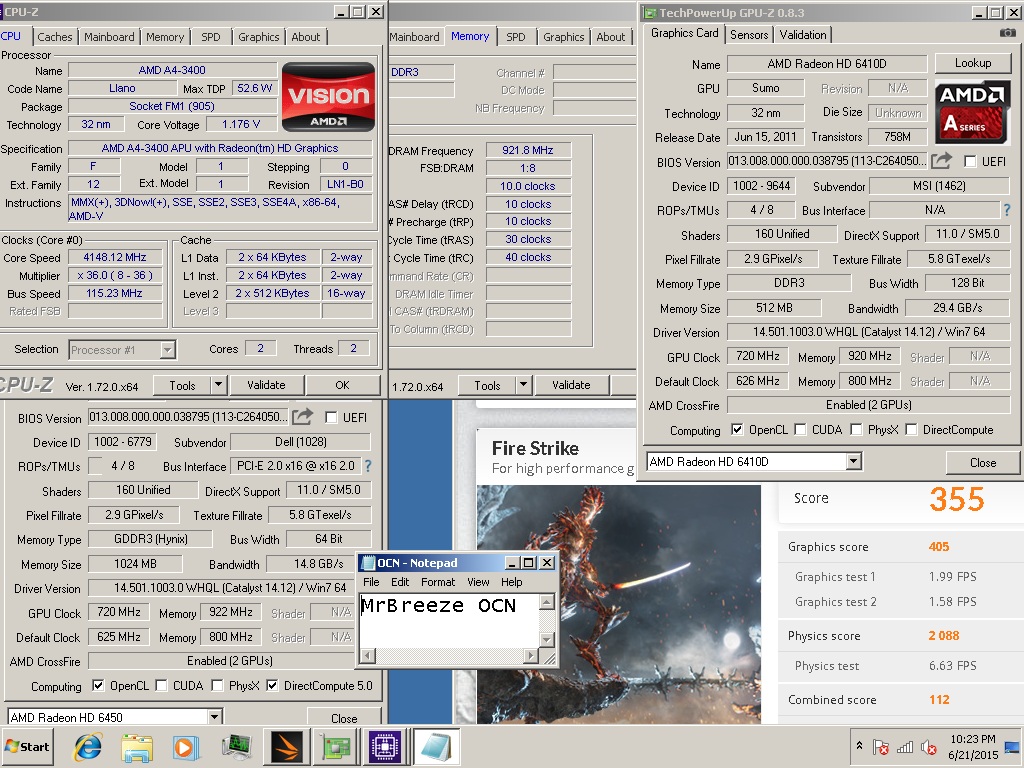Open AMD Radeon HD 6410D GPU dropdown
1024x768 pixels.
coord(854,462)
